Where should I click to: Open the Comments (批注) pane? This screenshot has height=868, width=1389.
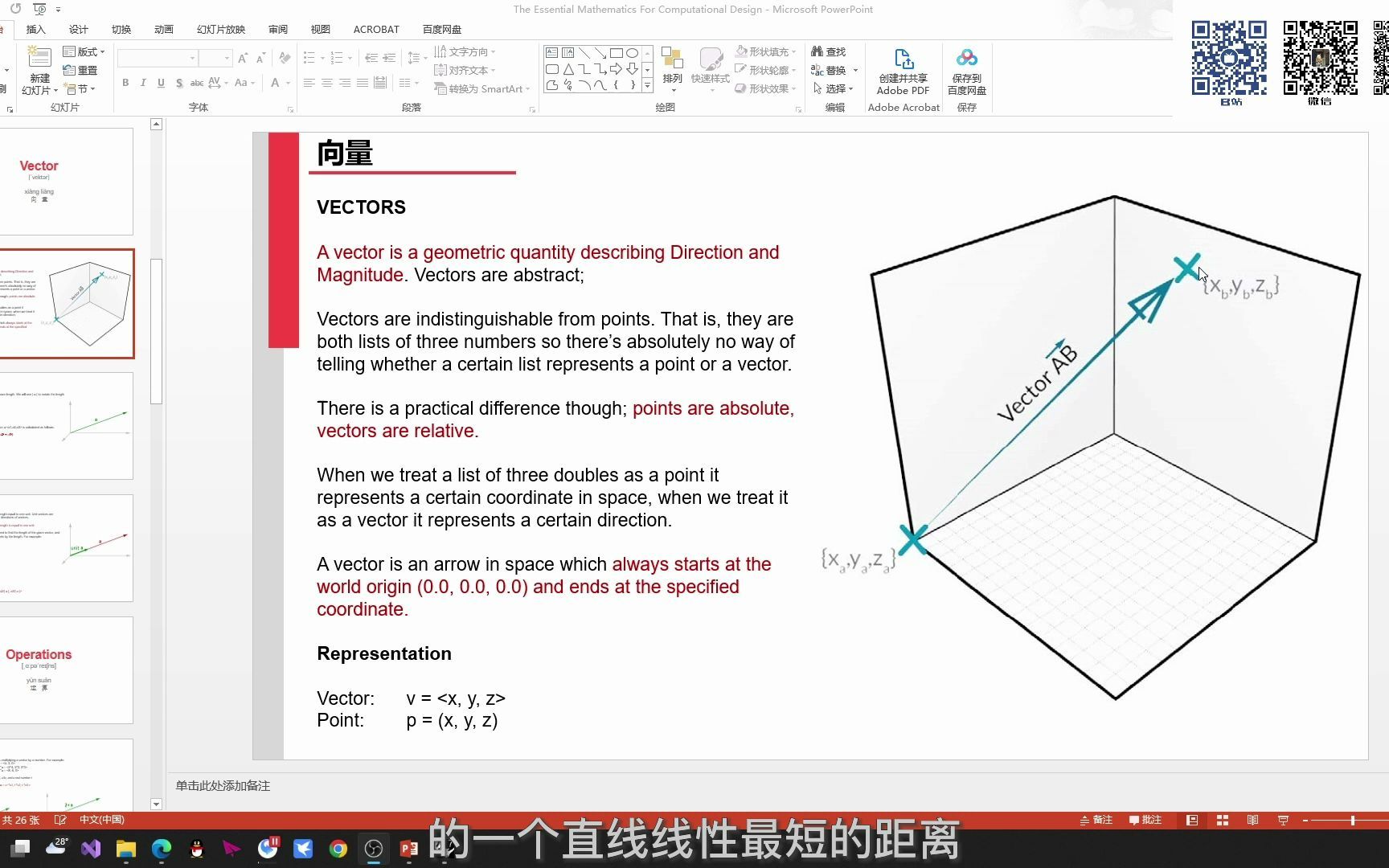pos(1145,820)
